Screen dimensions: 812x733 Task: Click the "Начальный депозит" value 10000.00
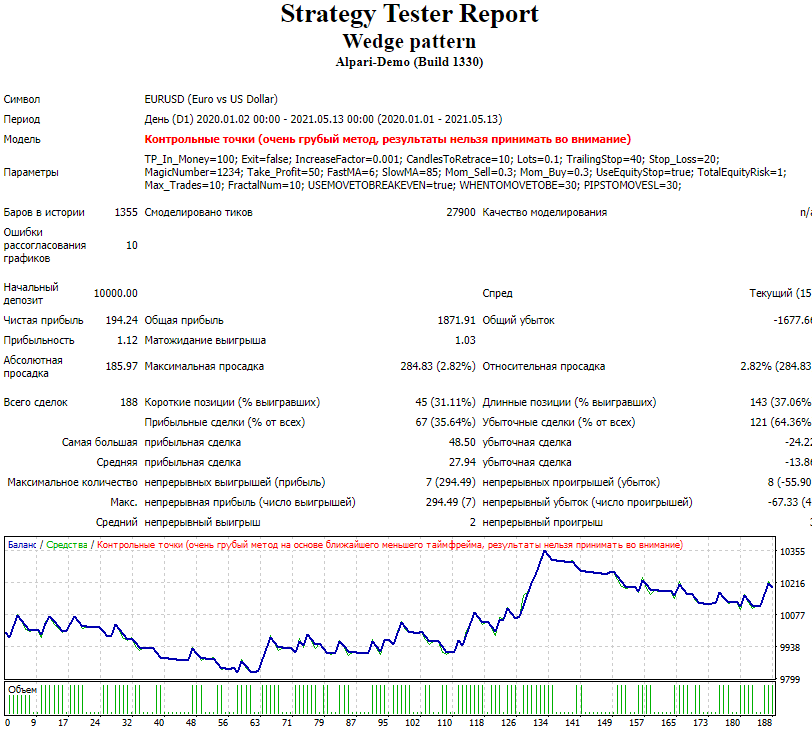click(115, 293)
